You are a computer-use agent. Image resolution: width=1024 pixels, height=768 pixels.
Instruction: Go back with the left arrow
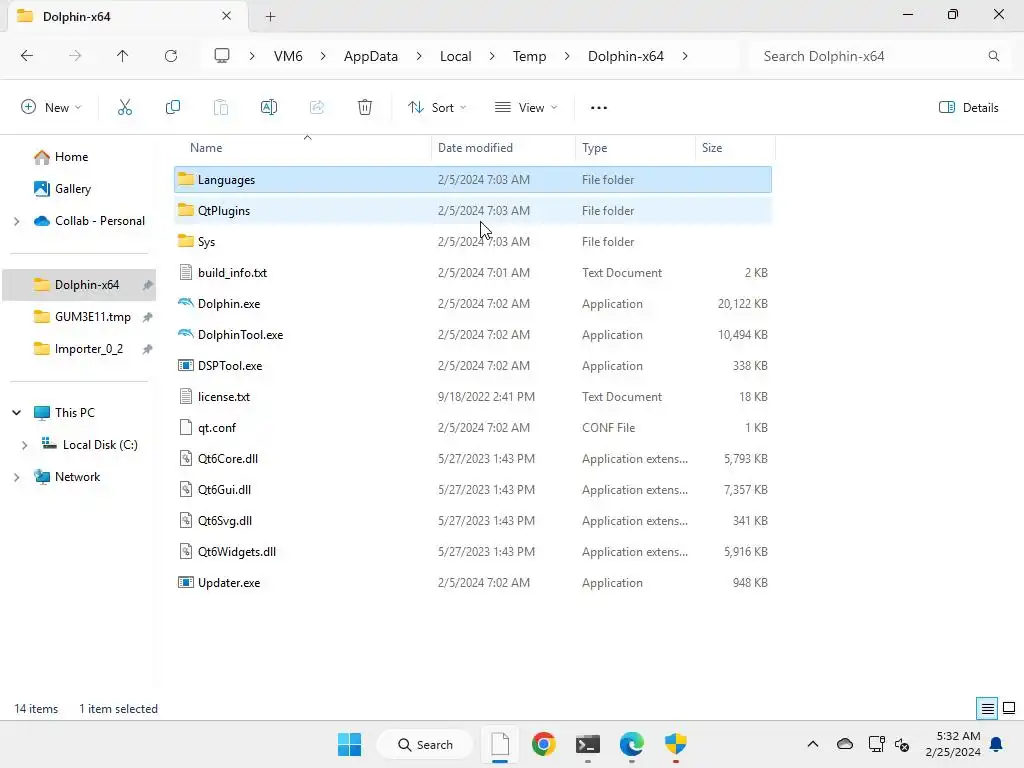pyautogui.click(x=27, y=56)
